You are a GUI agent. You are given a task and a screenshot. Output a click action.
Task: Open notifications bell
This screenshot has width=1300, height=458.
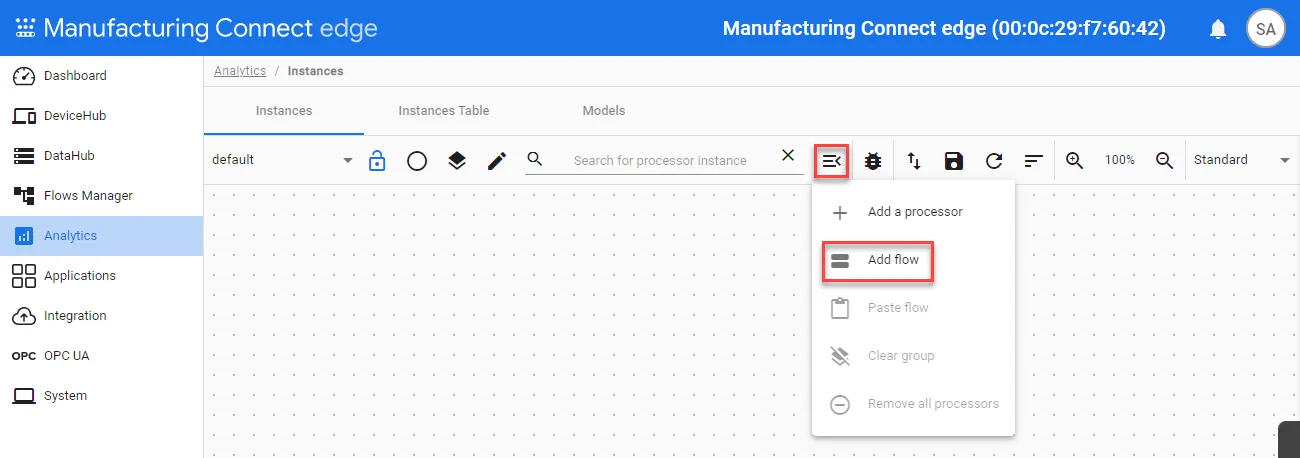click(x=1218, y=29)
